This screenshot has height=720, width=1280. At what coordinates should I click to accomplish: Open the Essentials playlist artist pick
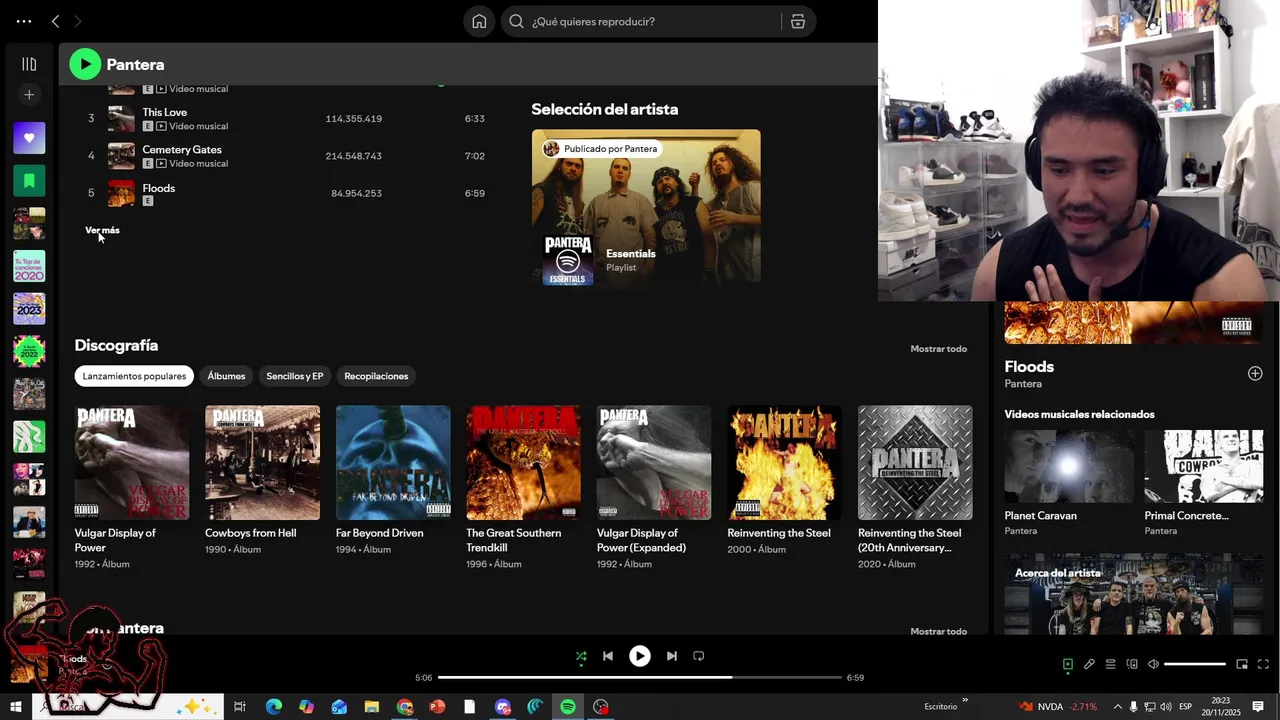[x=646, y=207]
